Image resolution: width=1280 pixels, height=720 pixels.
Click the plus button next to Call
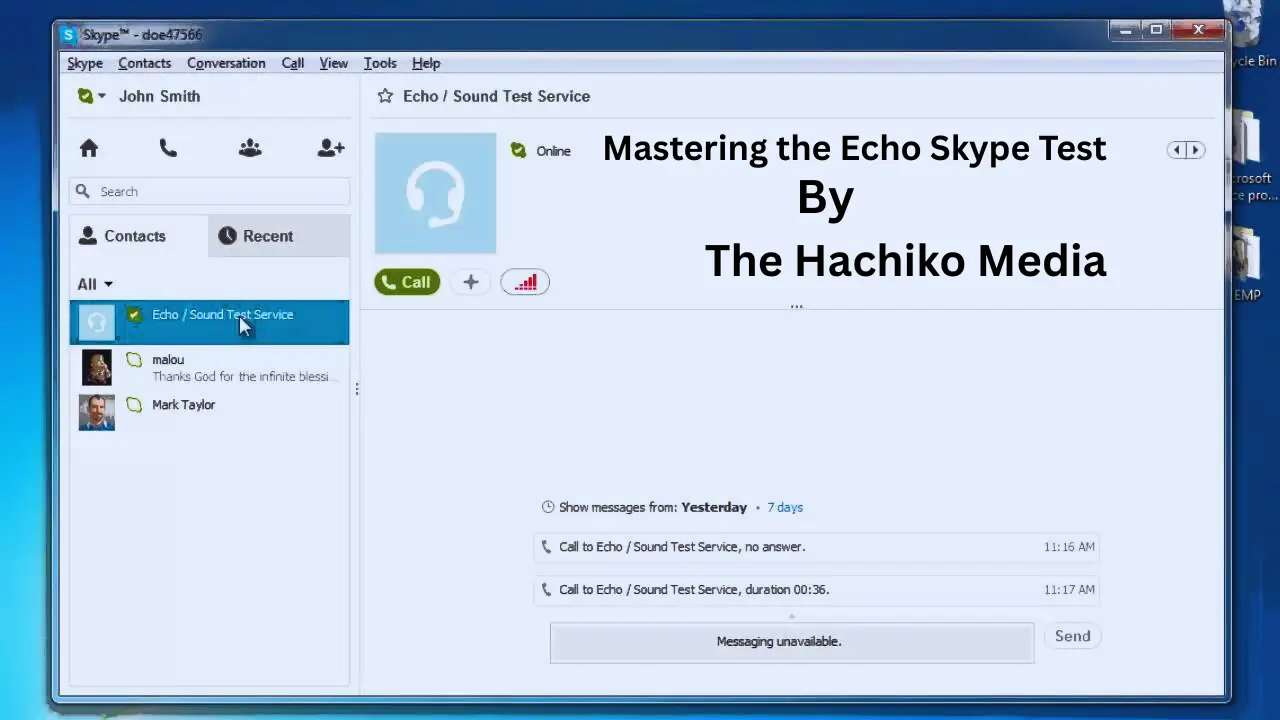click(470, 283)
